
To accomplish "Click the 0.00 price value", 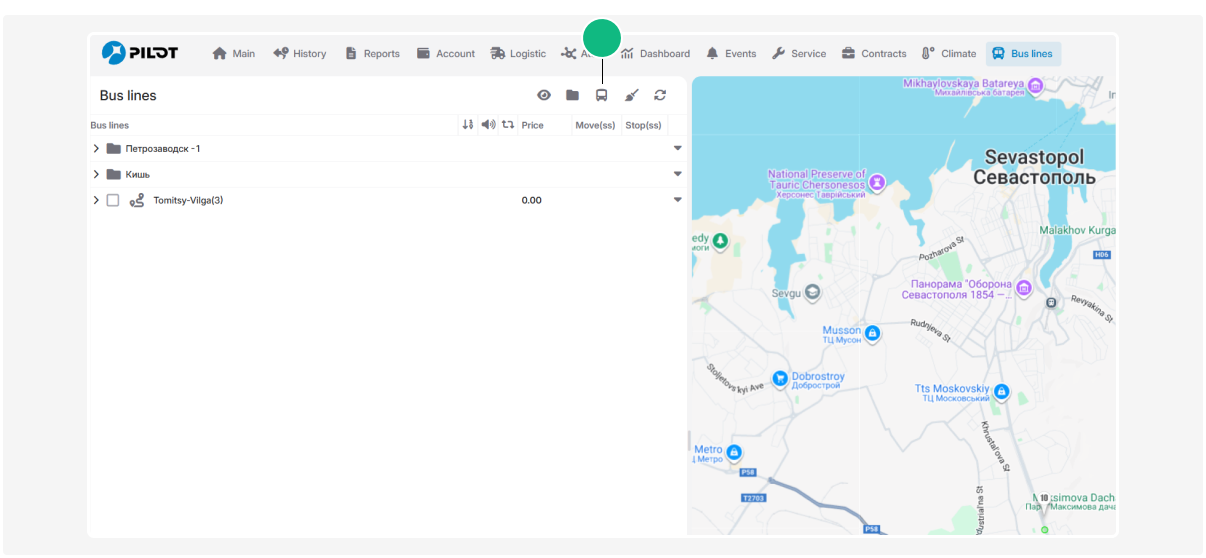I will tap(532, 200).
